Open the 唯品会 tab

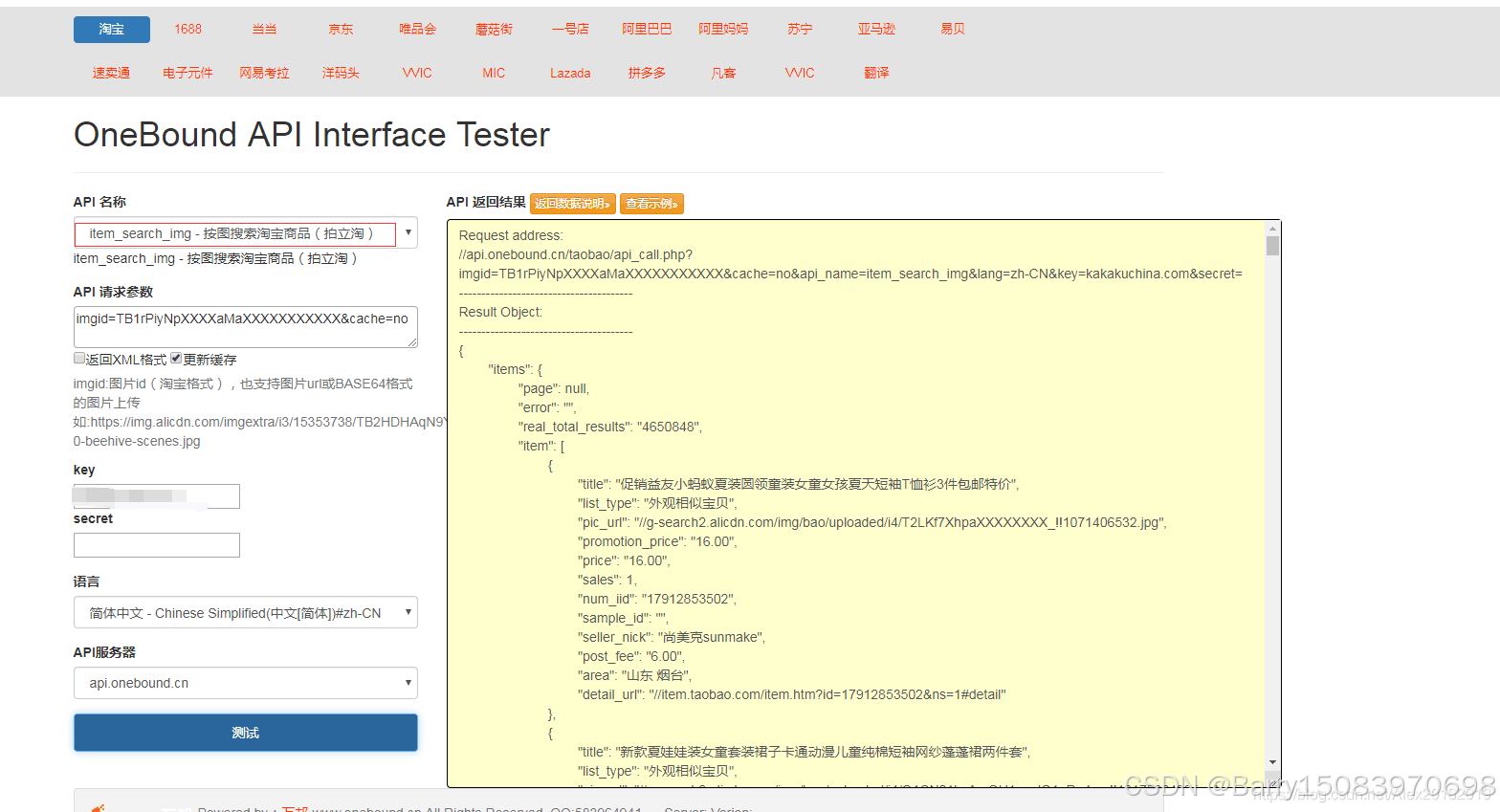(418, 30)
